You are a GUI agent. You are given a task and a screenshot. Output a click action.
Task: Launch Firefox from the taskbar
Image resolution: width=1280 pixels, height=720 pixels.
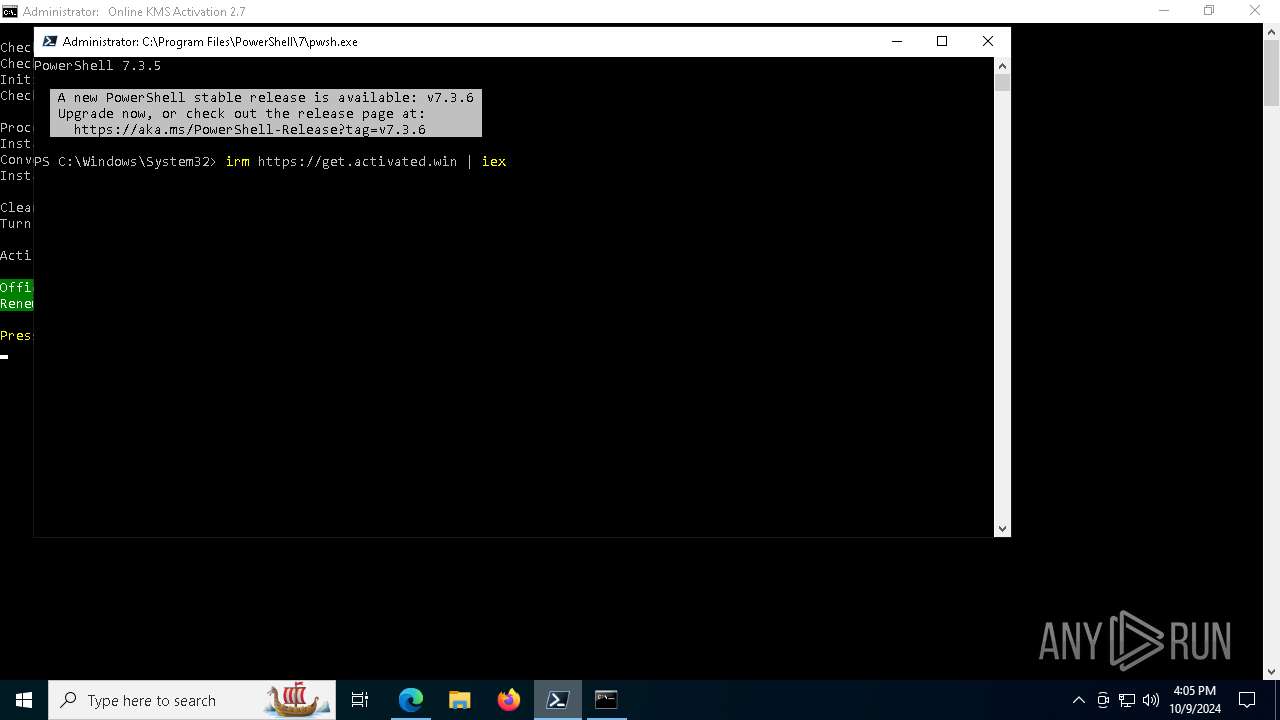click(x=509, y=700)
